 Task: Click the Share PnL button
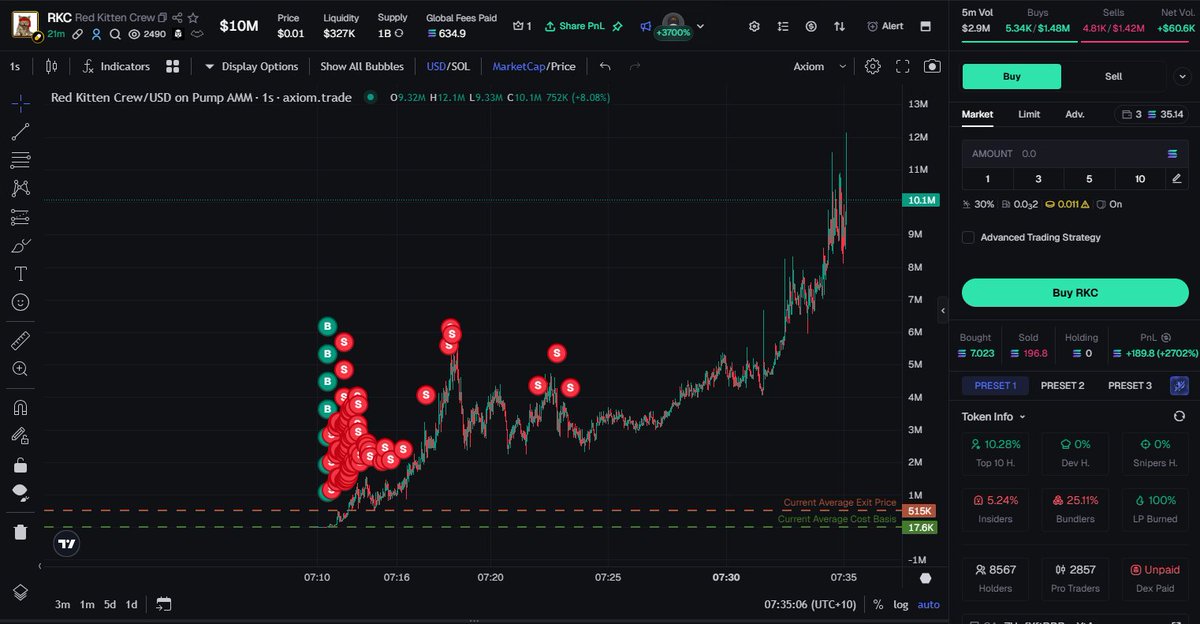click(x=574, y=26)
